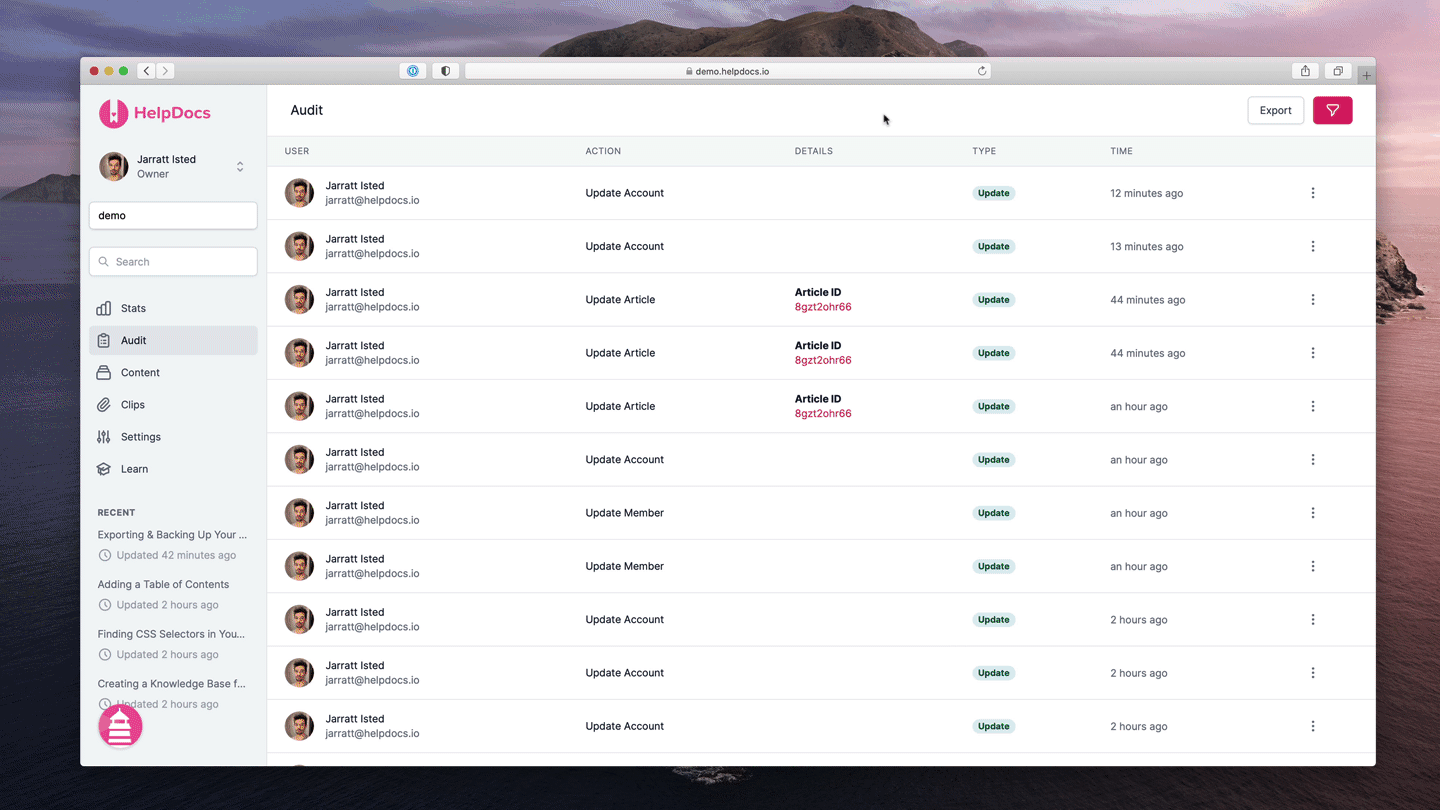Viewport: 1440px width, 810px height.
Task: Open the three-dot menu of the second 2 hours ago row
Action: (x=1313, y=673)
